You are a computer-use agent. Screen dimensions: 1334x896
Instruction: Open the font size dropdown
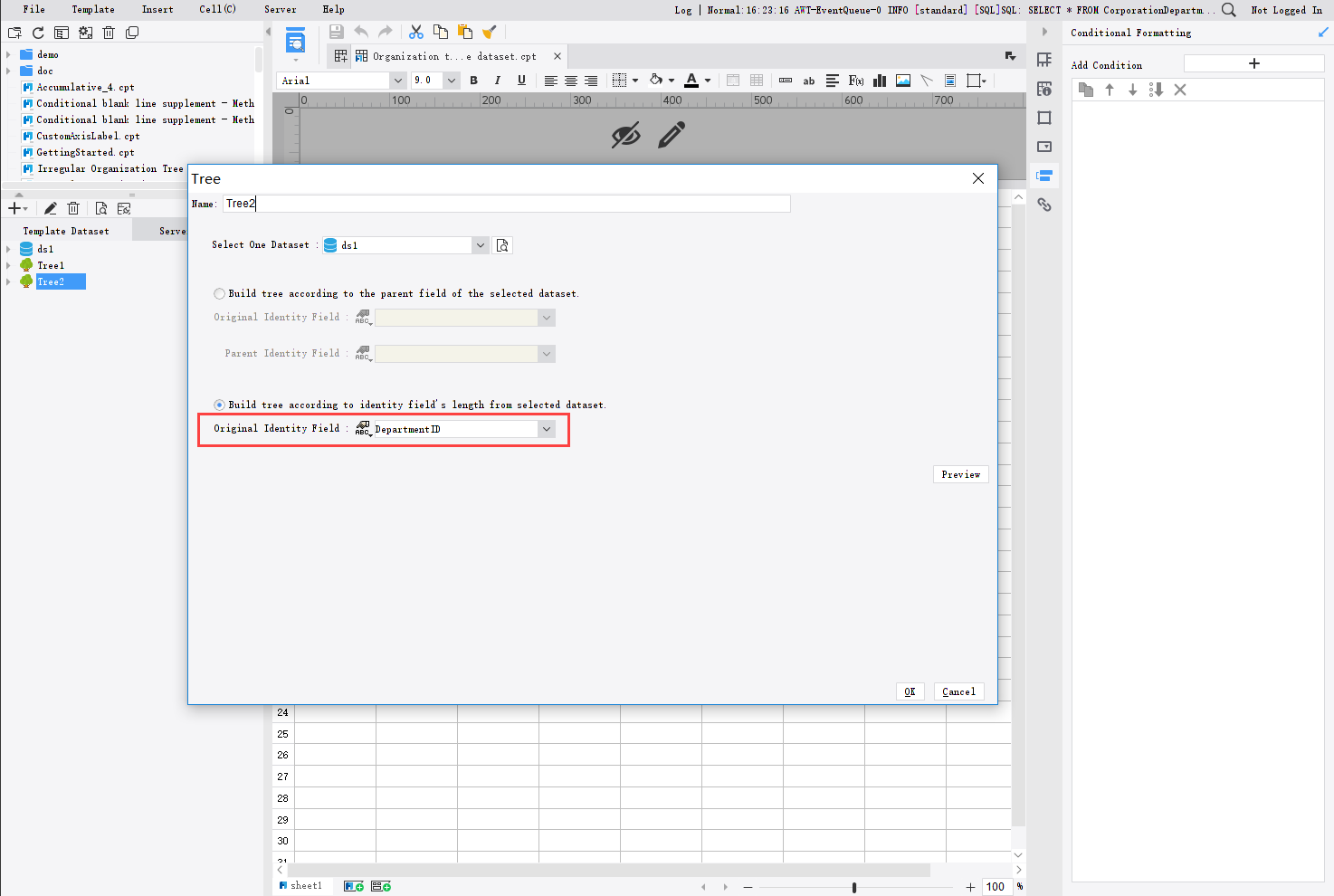(451, 81)
